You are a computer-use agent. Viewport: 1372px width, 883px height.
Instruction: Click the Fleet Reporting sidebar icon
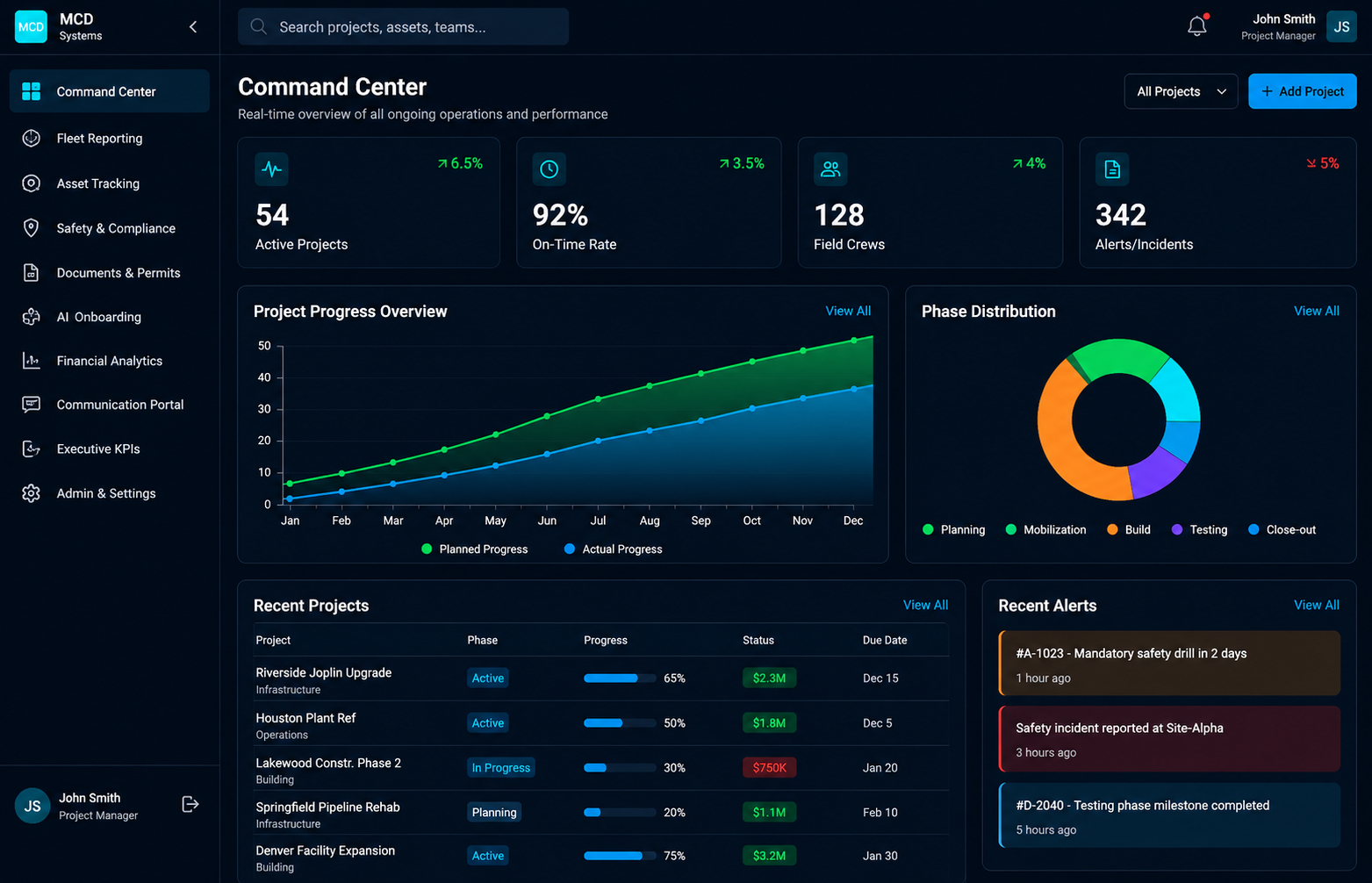tap(32, 138)
